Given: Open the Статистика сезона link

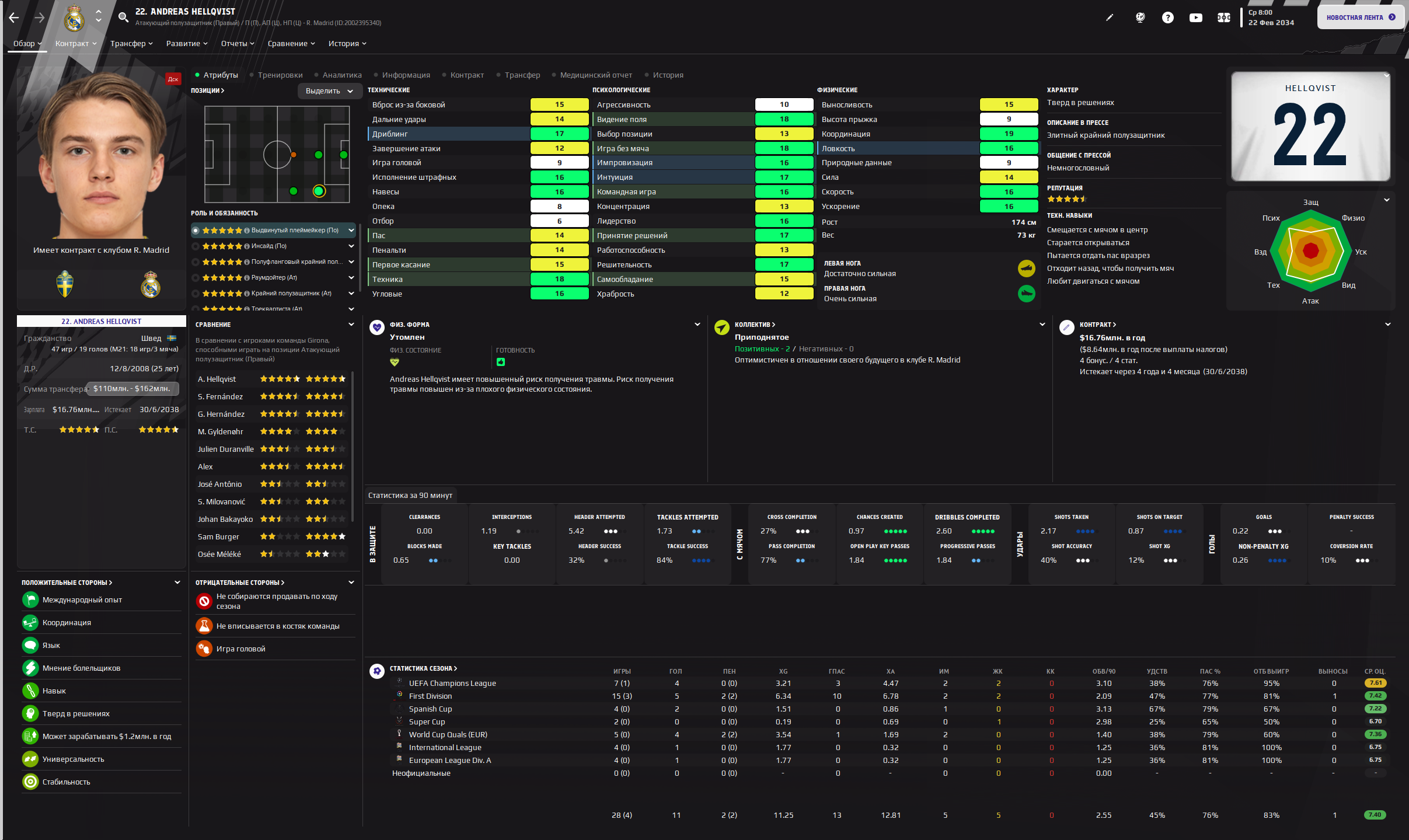Looking at the screenshot, I should pyautogui.click(x=423, y=668).
